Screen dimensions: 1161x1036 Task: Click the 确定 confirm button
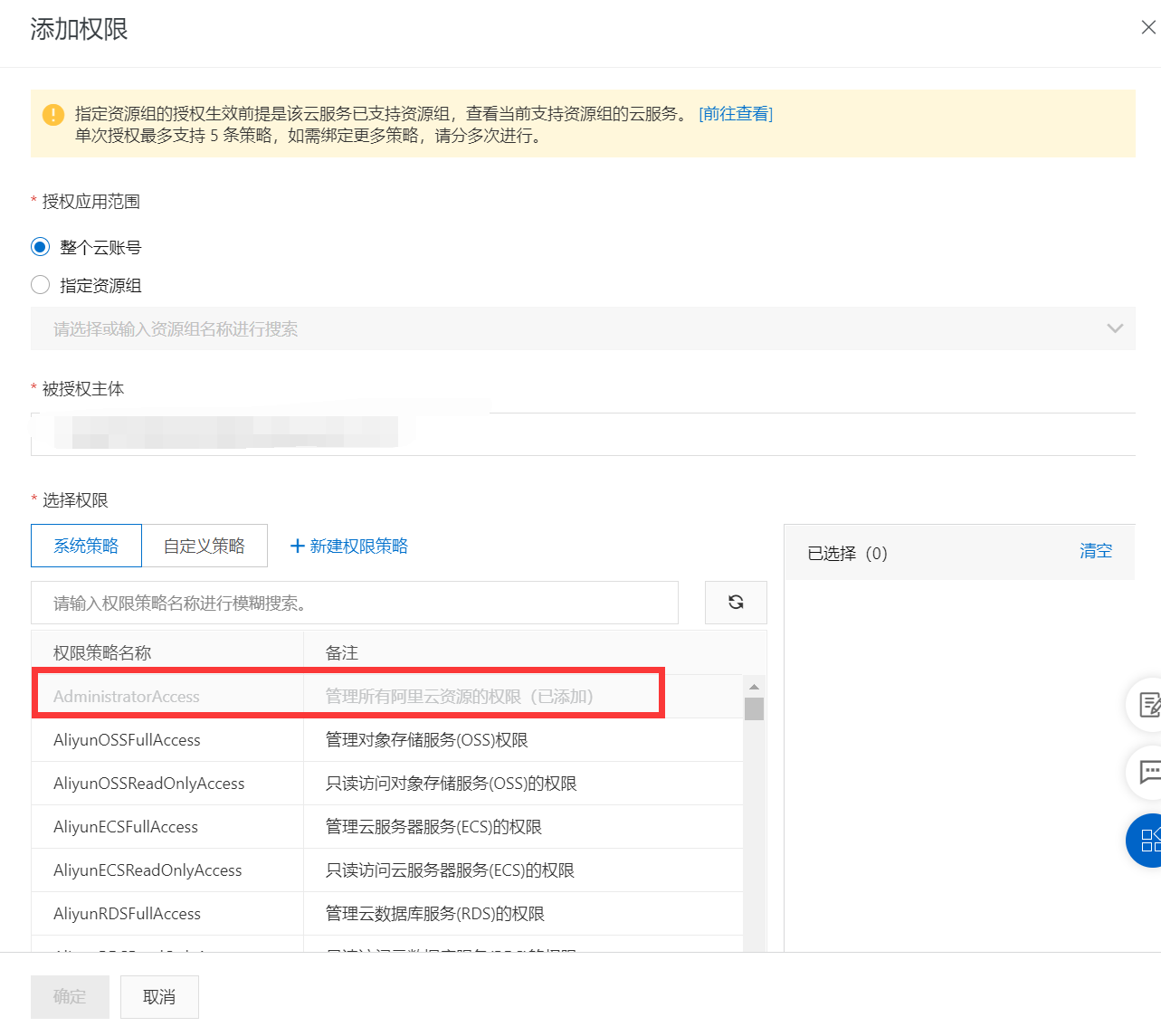(70, 996)
